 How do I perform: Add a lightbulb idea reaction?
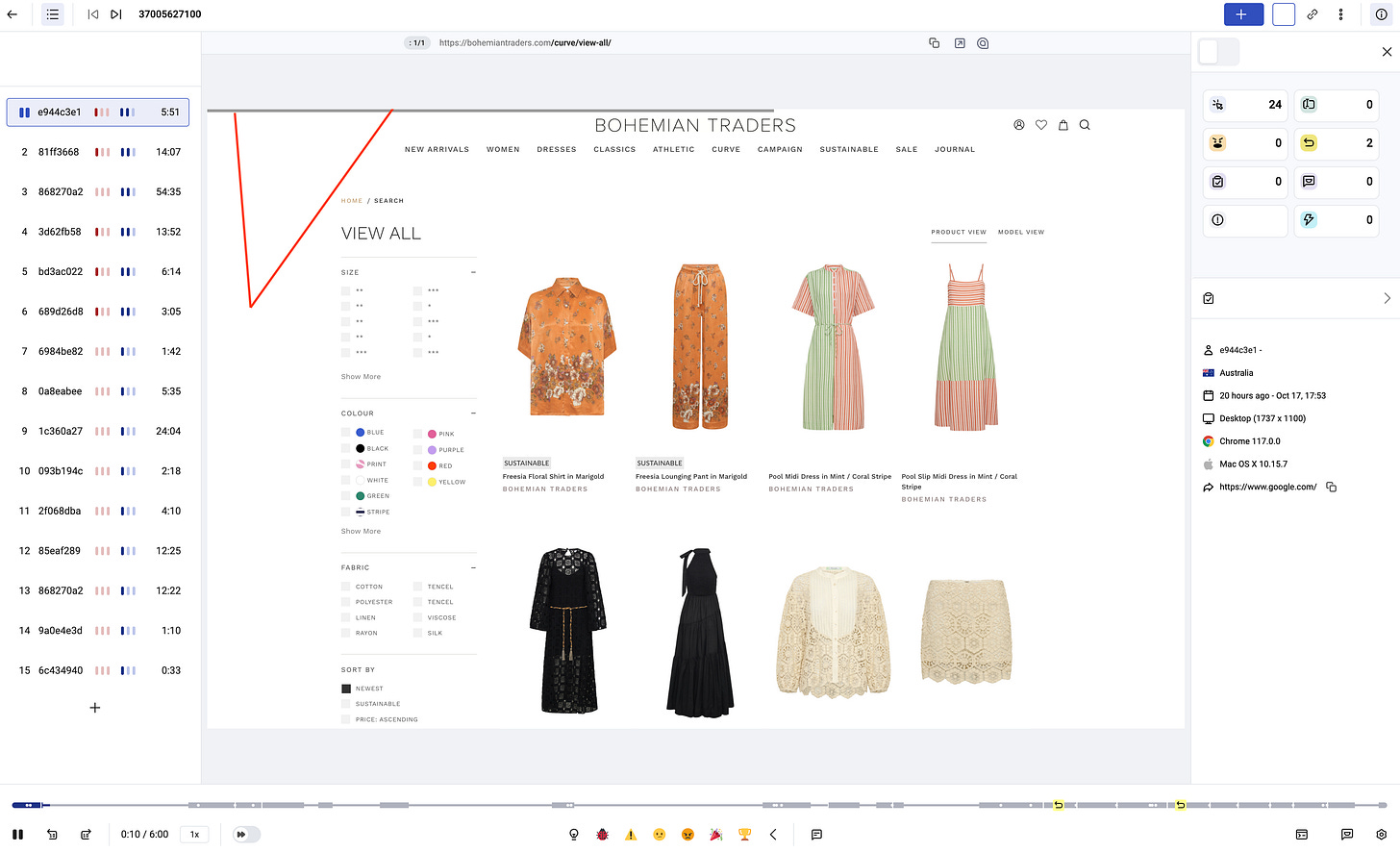[574, 835]
